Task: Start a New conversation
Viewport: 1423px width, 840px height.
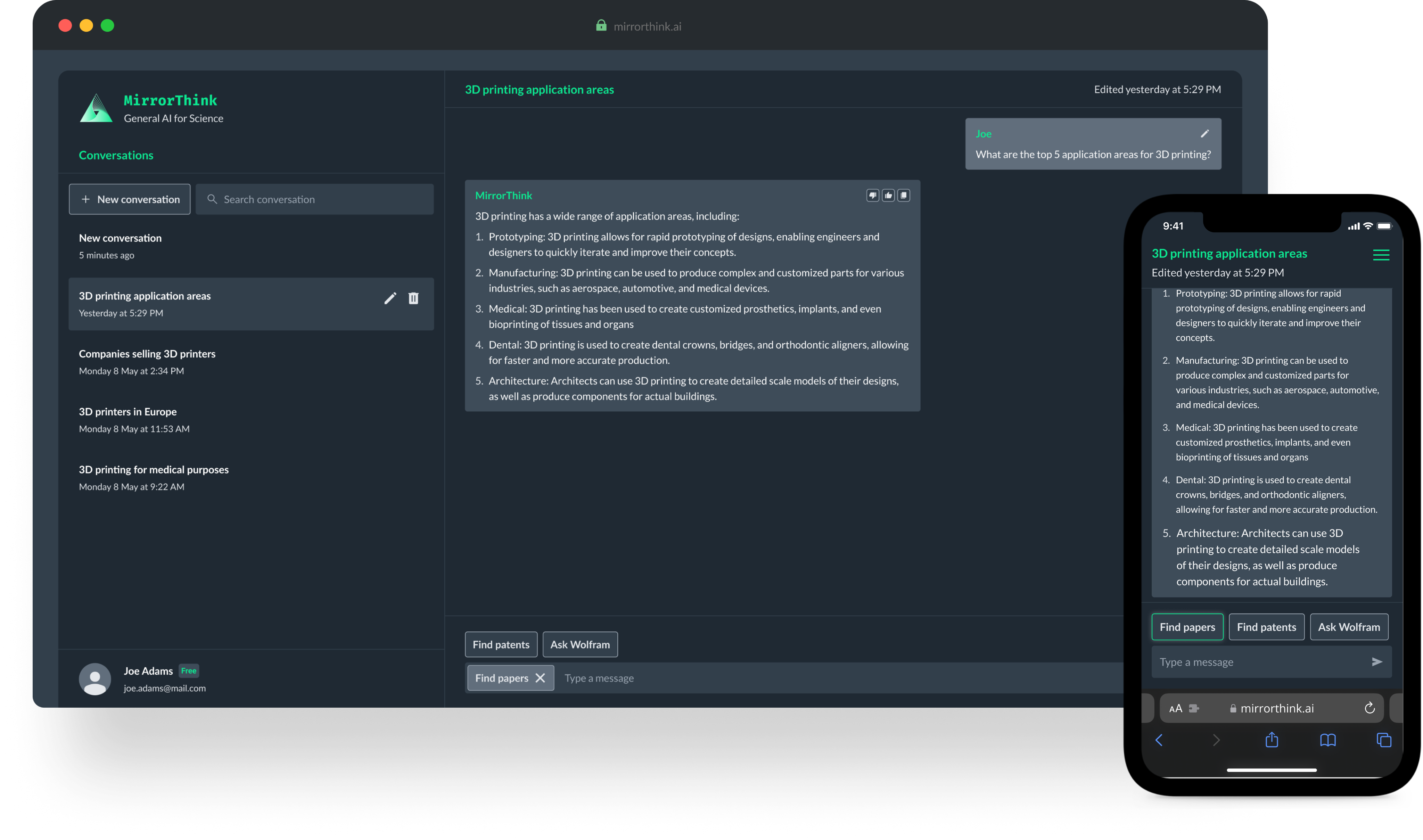Action: [x=130, y=199]
